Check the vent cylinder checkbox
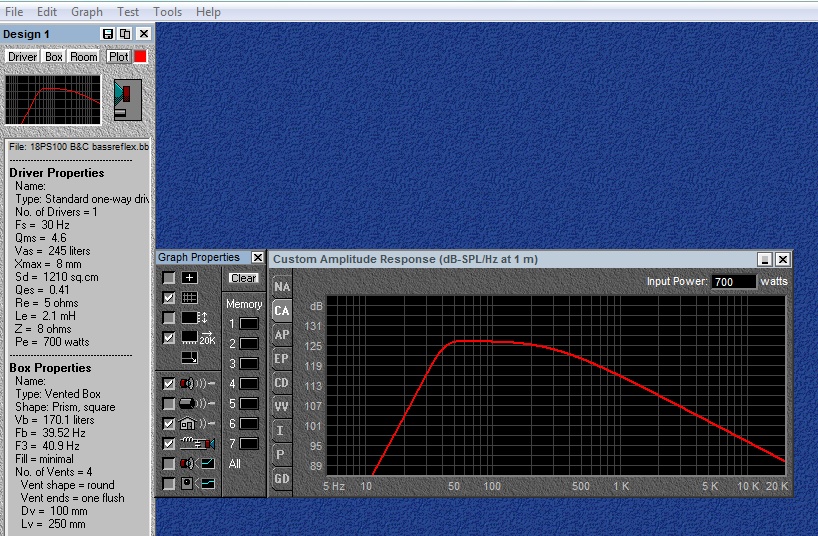The width and height of the screenshot is (818, 536). coord(169,403)
